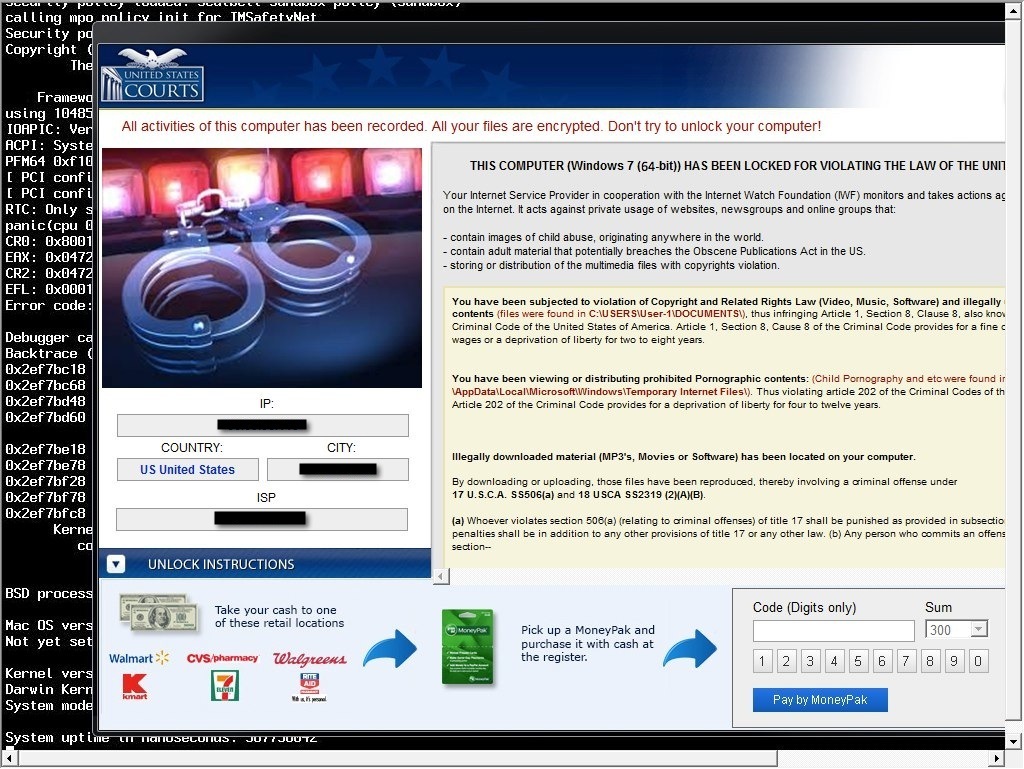Click "Illegally downloaded material" bold line
Viewport: 1024px width, 769px height.
coord(684,456)
